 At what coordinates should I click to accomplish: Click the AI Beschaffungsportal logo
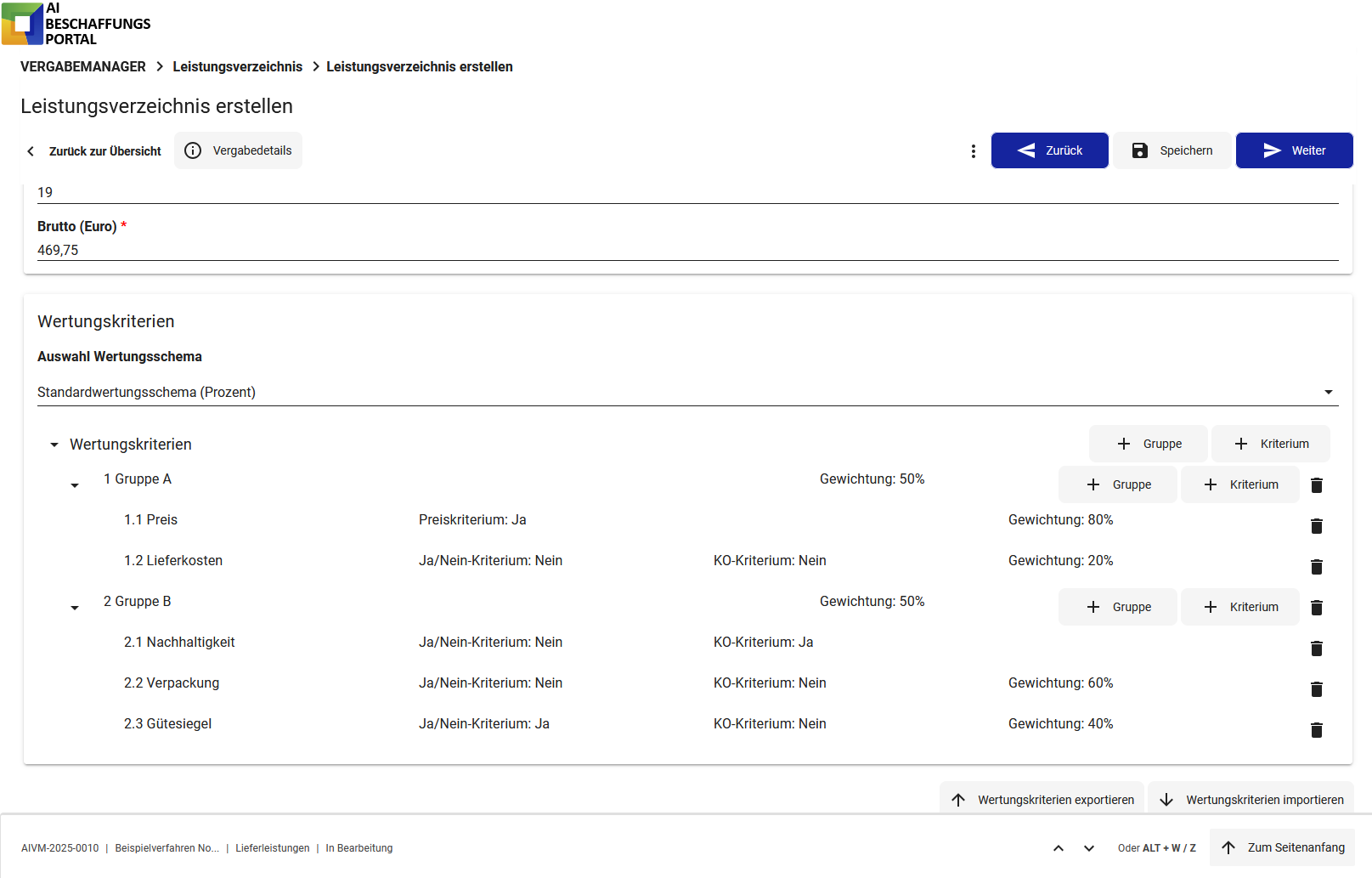coord(76,24)
